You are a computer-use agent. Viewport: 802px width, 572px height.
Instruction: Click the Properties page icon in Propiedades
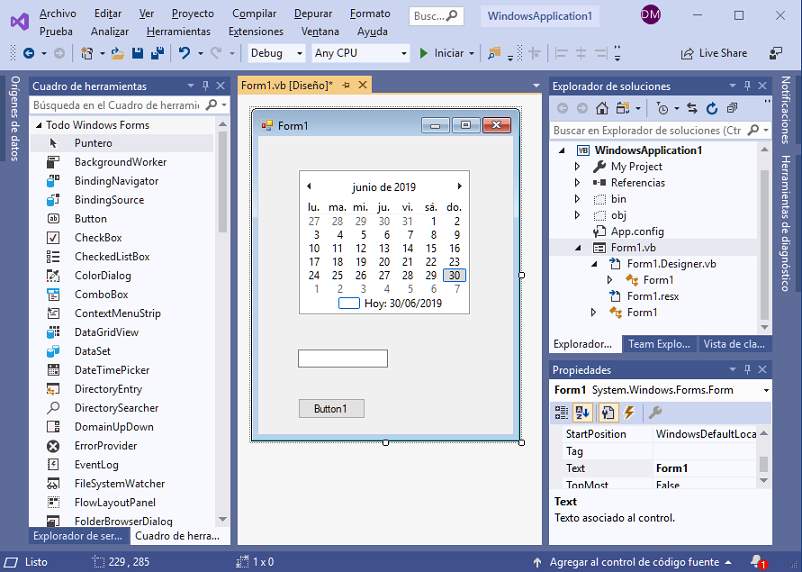pyautogui.click(x=608, y=412)
